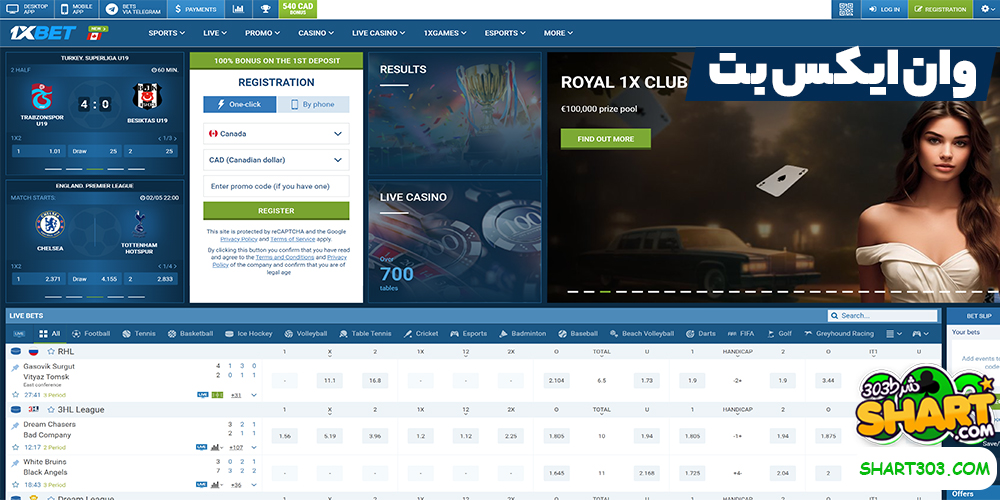Expand markets for White Bruins match

click(254, 485)
